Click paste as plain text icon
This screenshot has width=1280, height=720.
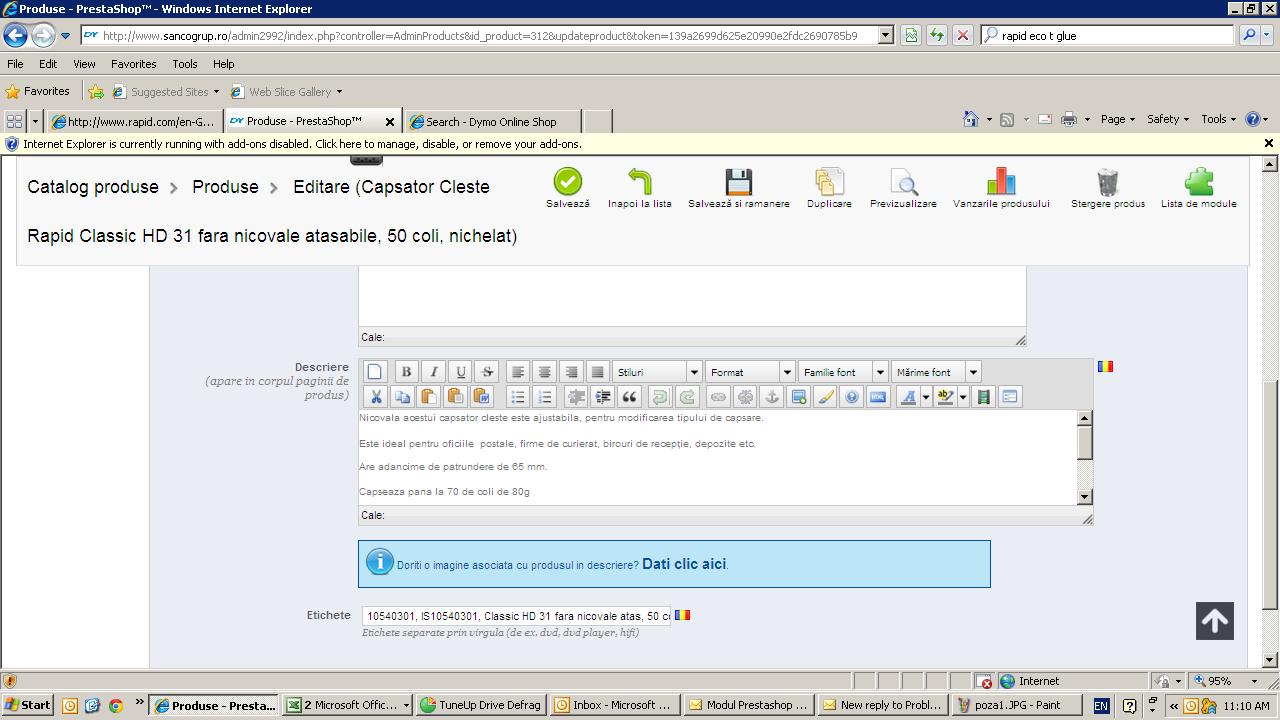(x=455, y=397)
